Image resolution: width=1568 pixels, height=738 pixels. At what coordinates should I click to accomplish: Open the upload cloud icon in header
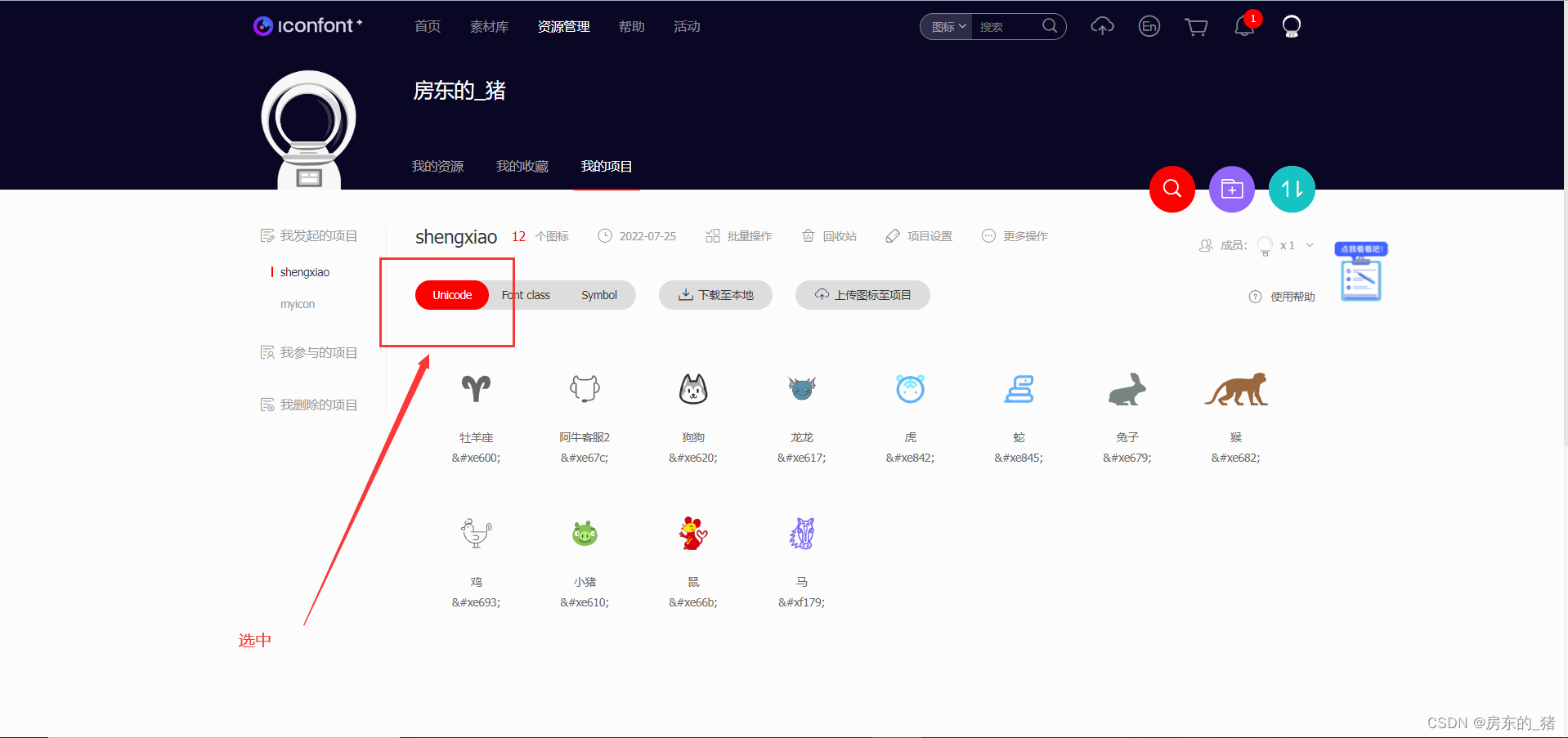pyautogui.click(x=1102, y=26)
